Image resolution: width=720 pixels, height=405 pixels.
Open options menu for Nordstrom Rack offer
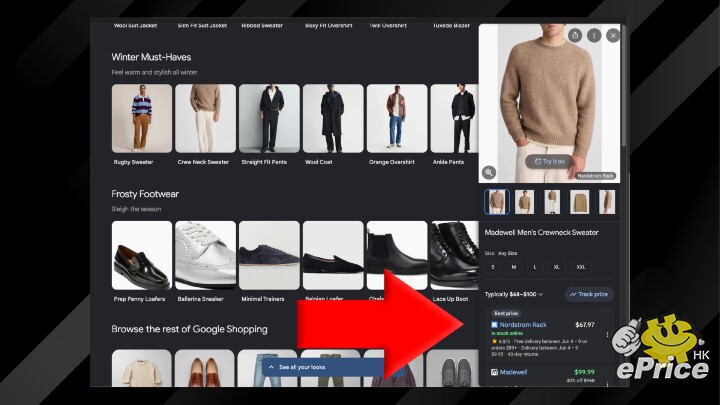coord(608,335)
